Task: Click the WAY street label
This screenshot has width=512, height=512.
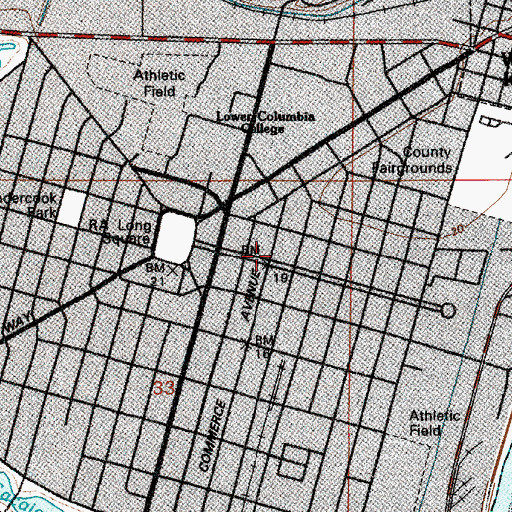Action: tap(18, 323)
